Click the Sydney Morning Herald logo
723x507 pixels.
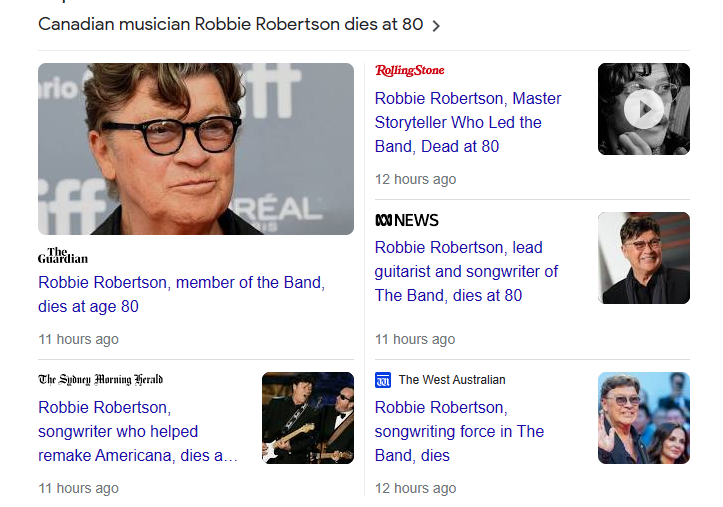click(100, 380)
